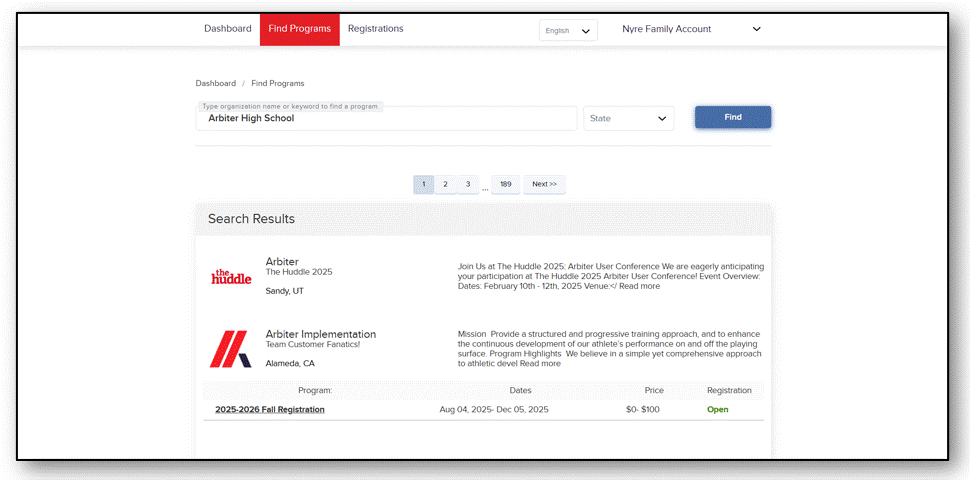Click the $0- $100 price cell
The width and height of the screenshot is (970, 480).
click(x=643, y=409)
